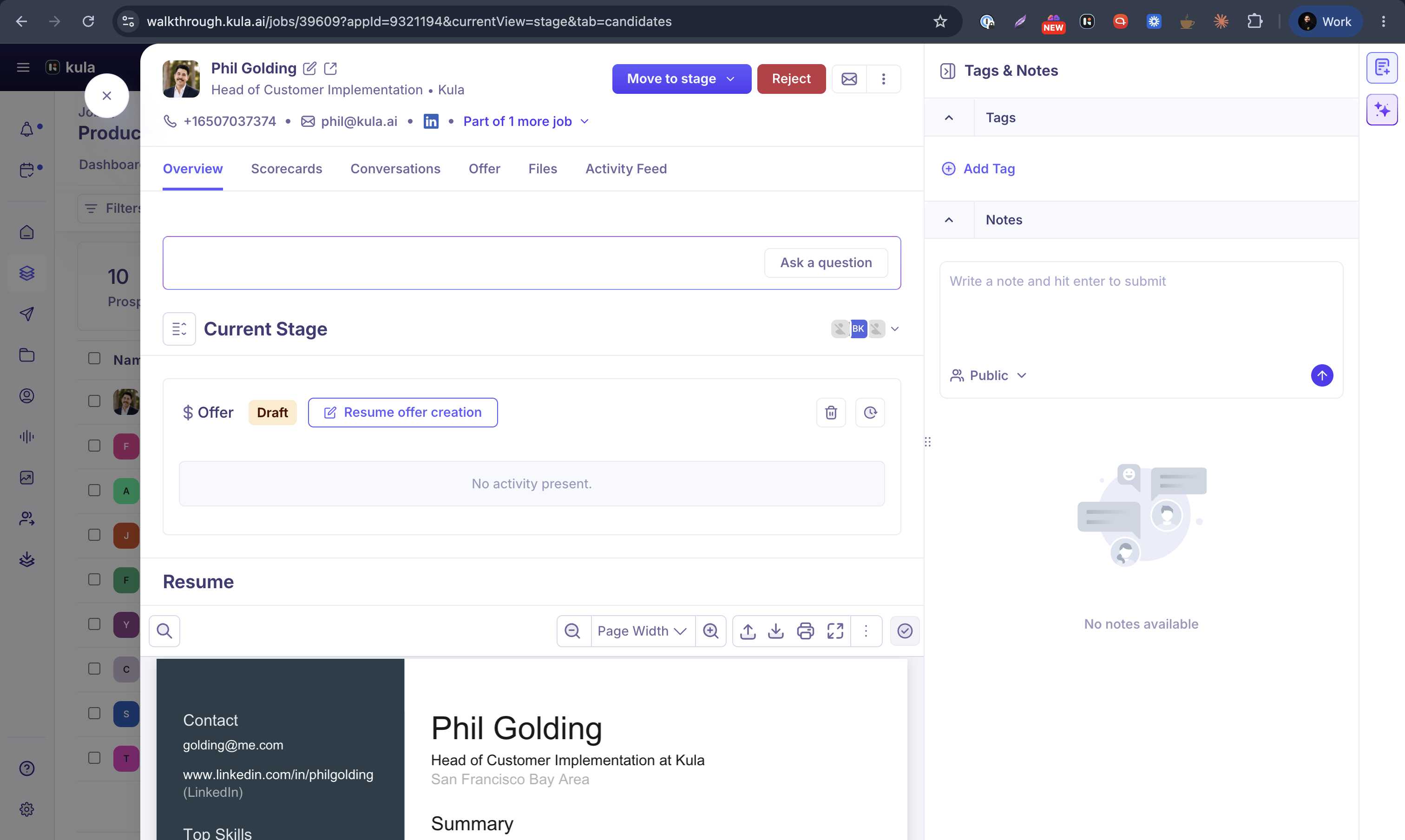The width and height of the screenshot is (1405, 840).
Task: Open the AI sparkle assistant icon
Action: pos(1382,109)
